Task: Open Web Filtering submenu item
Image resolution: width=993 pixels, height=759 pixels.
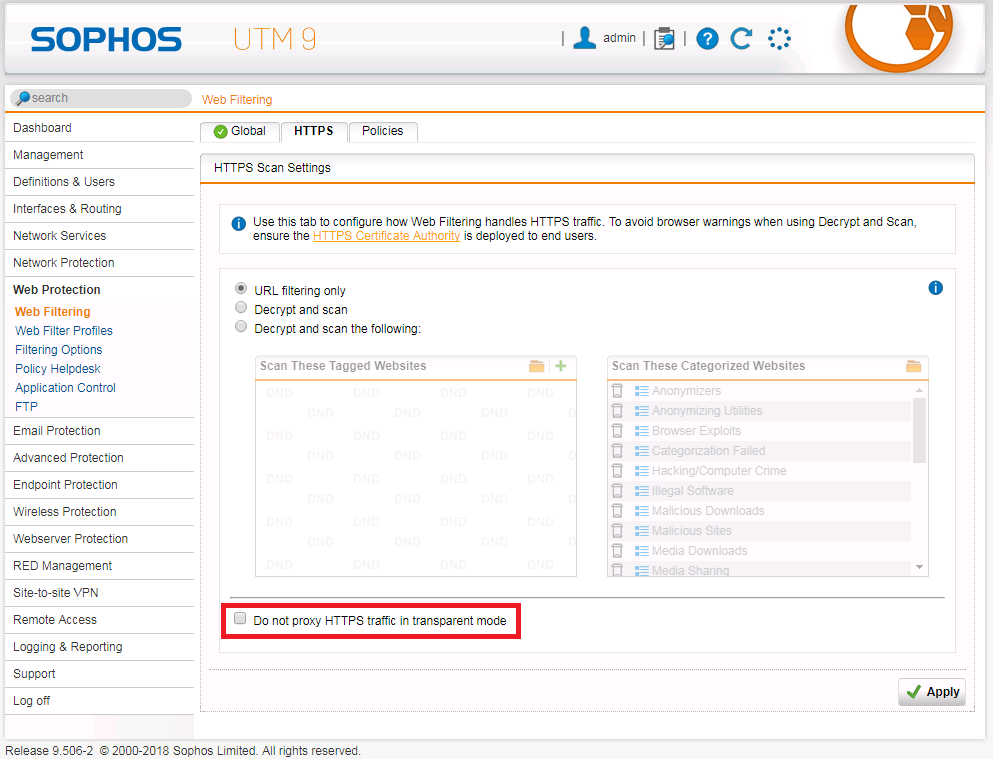Action: tap(53, 312)
